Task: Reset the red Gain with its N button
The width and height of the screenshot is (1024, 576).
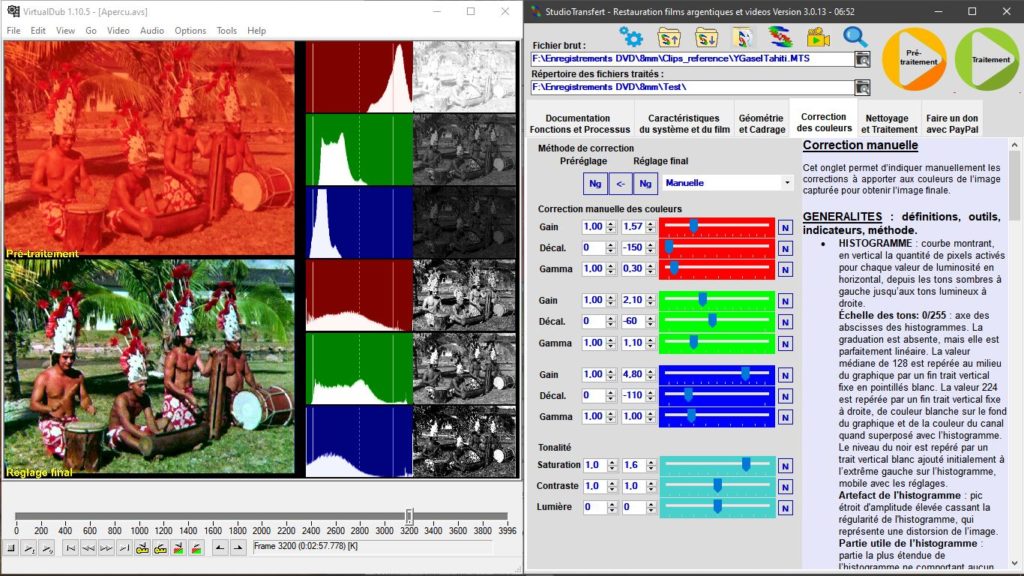Action: coord(785,227)
